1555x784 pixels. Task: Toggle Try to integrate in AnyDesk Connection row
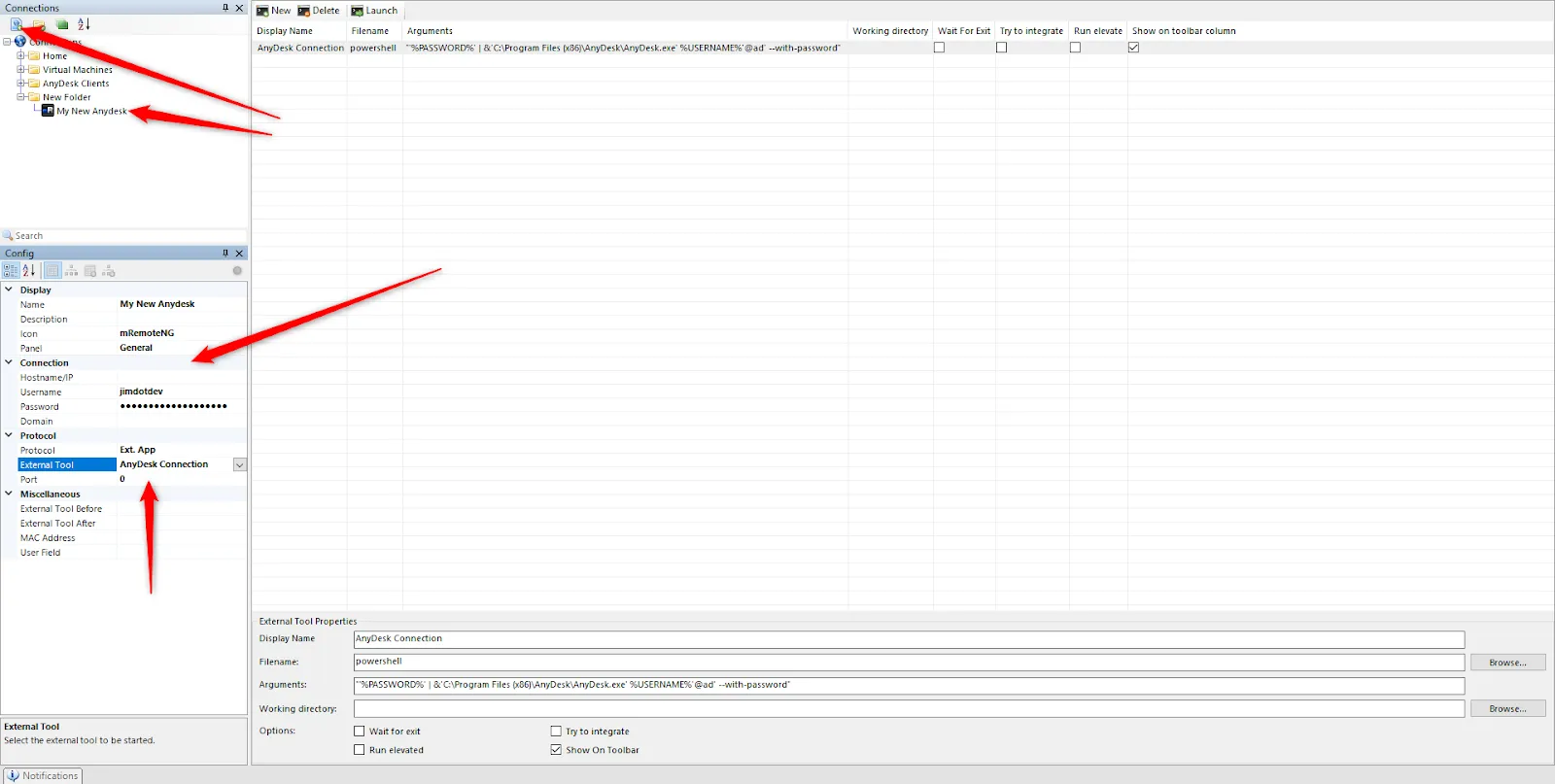click(1001, 48)
